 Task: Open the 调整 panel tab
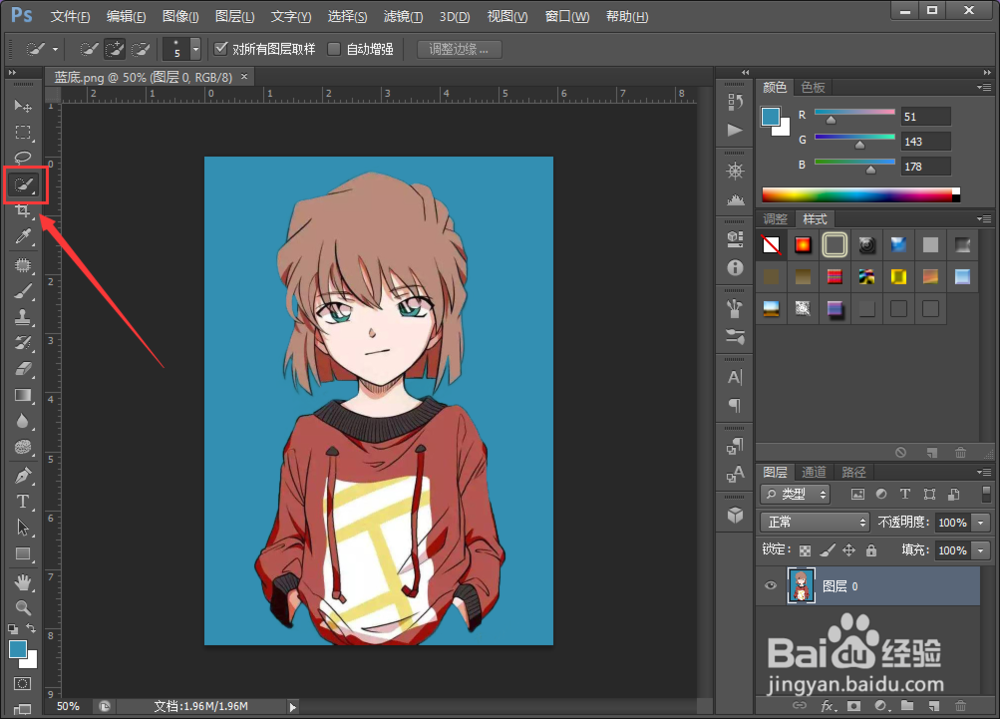tap(776, 219)
